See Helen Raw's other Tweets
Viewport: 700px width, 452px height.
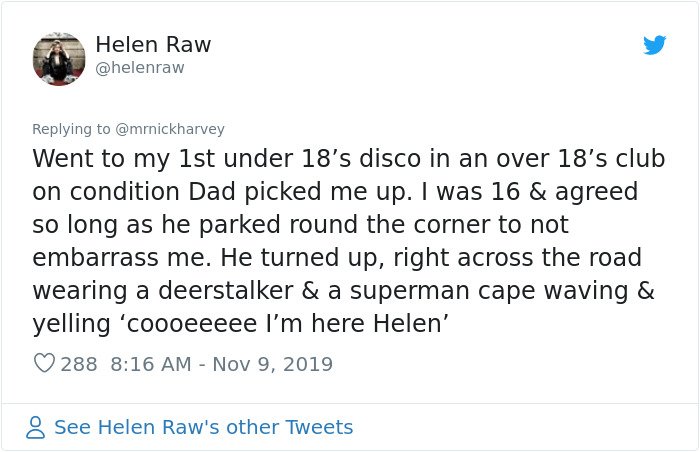[203, 427]
